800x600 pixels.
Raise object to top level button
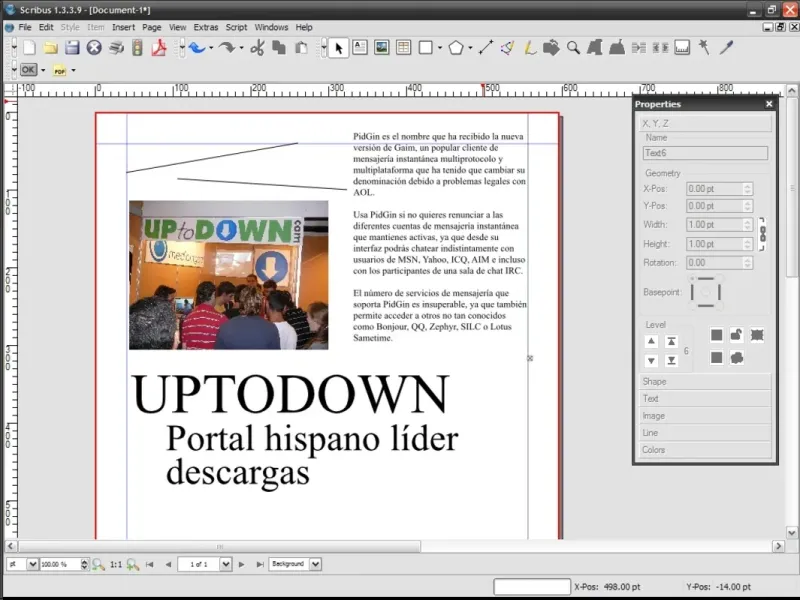coord(672,342)
